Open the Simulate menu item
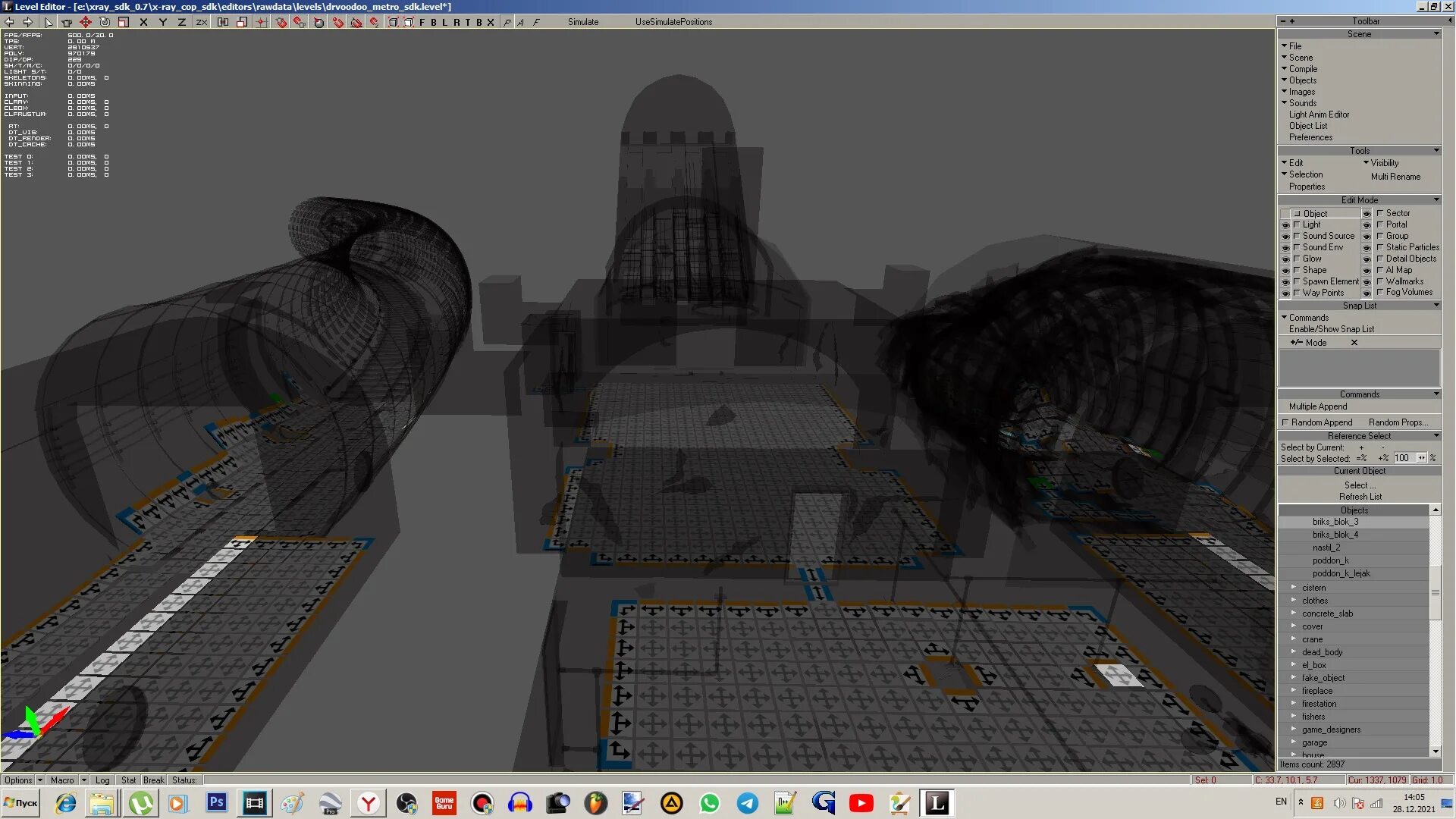Screen dimensions: 1456x819 point(582,22)
